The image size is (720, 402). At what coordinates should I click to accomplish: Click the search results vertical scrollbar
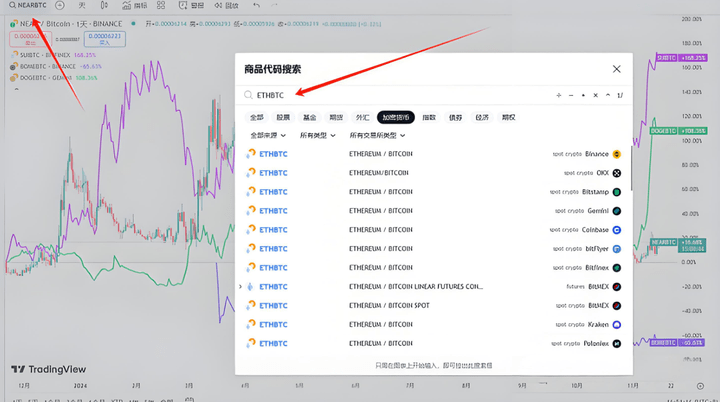pos(631,168)
